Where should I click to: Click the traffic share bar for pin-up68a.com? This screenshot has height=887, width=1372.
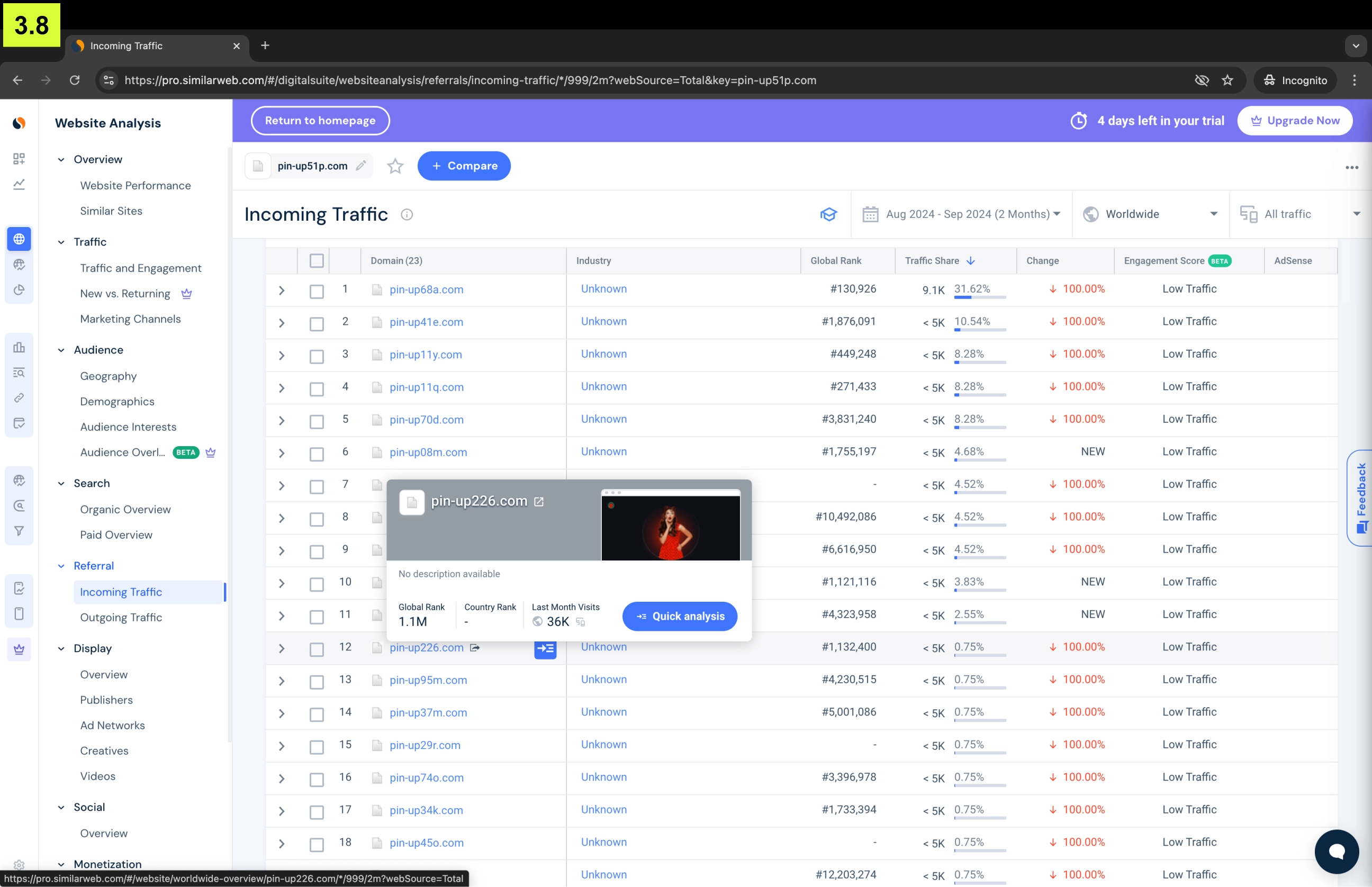(x=980, y=297)
